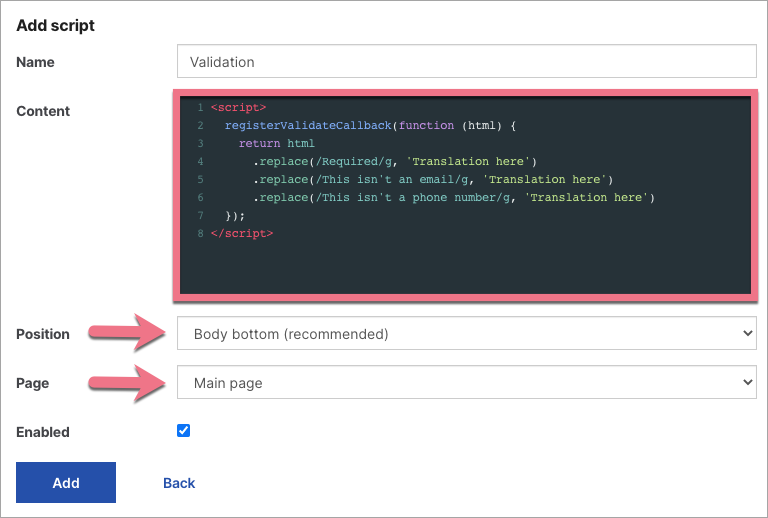The image size is (768, 518).
Task: Click the opening <script> tag on line 1
Action: (x=238, y=107)
